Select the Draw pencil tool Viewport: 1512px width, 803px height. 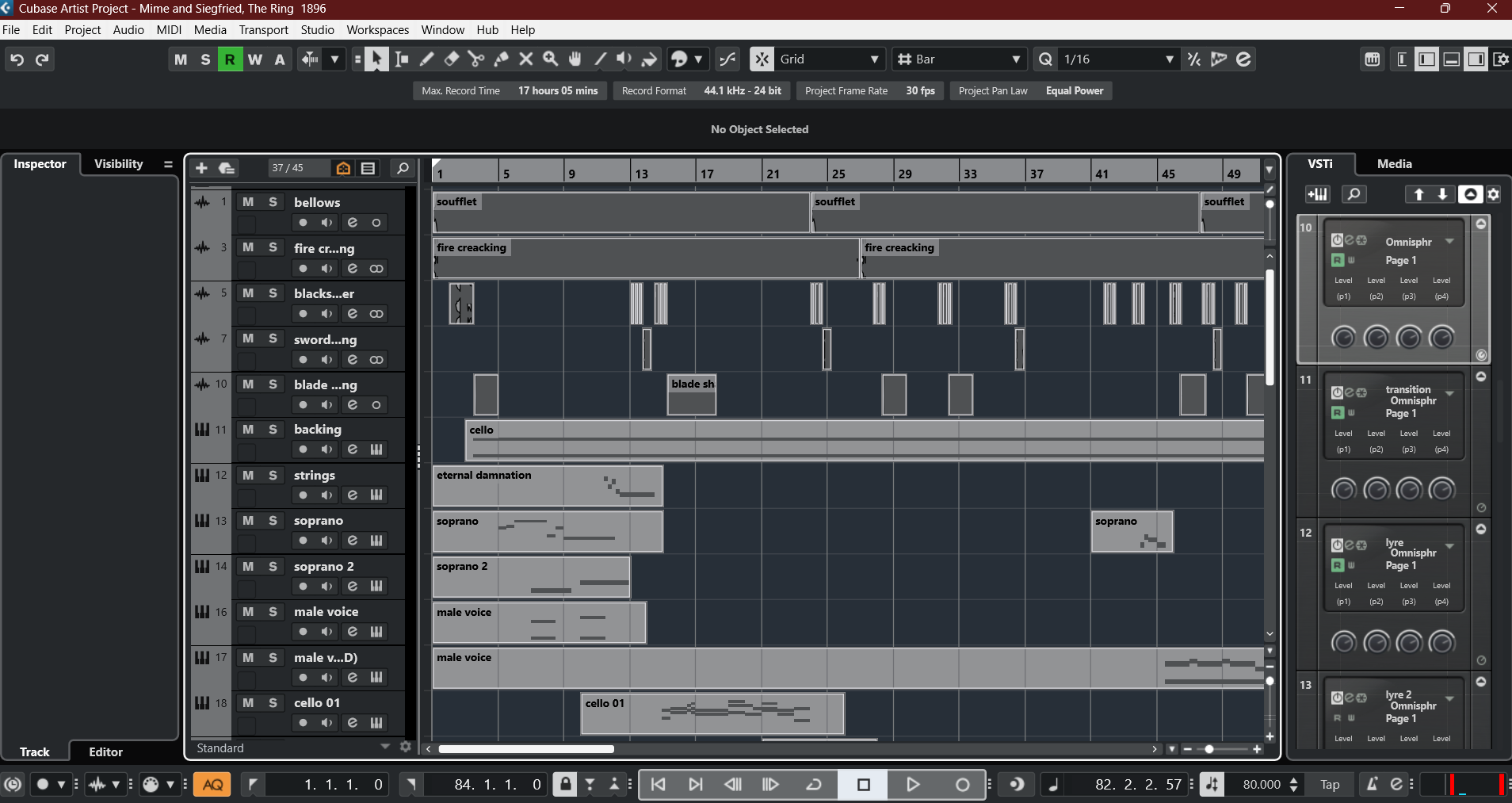click(x=426, y=59)
